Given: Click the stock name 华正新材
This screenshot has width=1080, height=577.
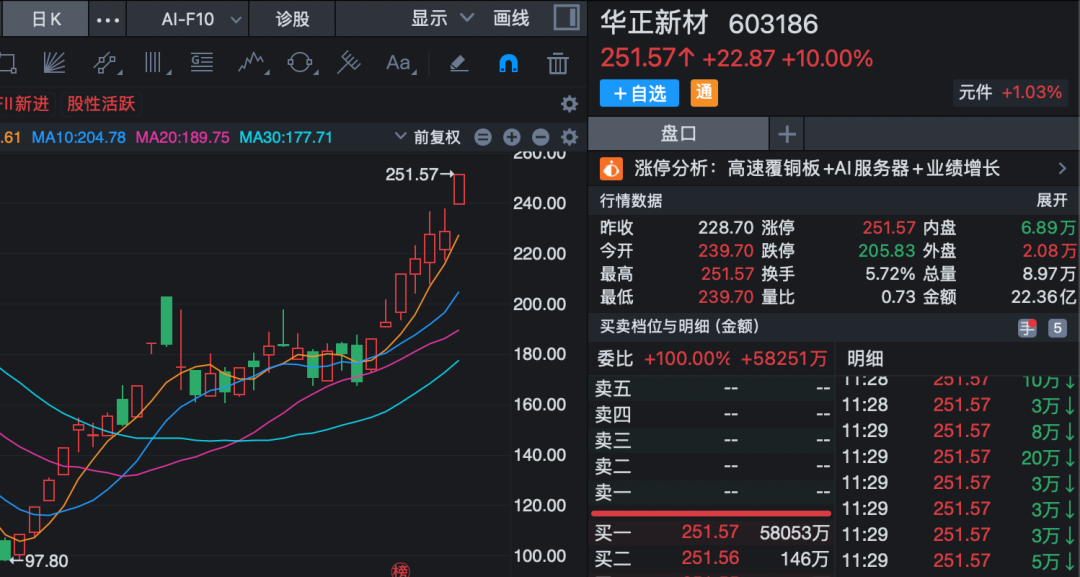Looking at the screenshot, I should [x=654, y=24].
